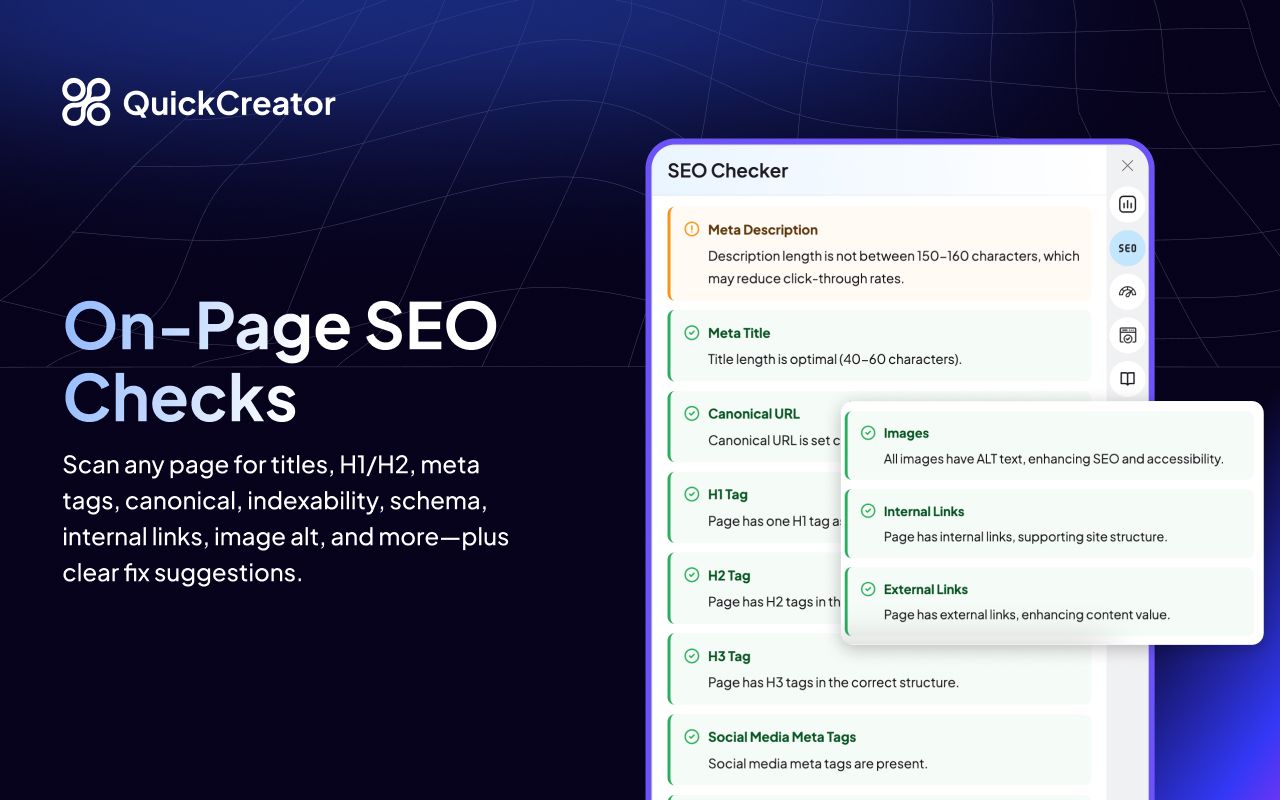Open the documentation book icon
The height and width of the screenshot is (800, 1280).
pyautogui.click(x=1126, y=378)
